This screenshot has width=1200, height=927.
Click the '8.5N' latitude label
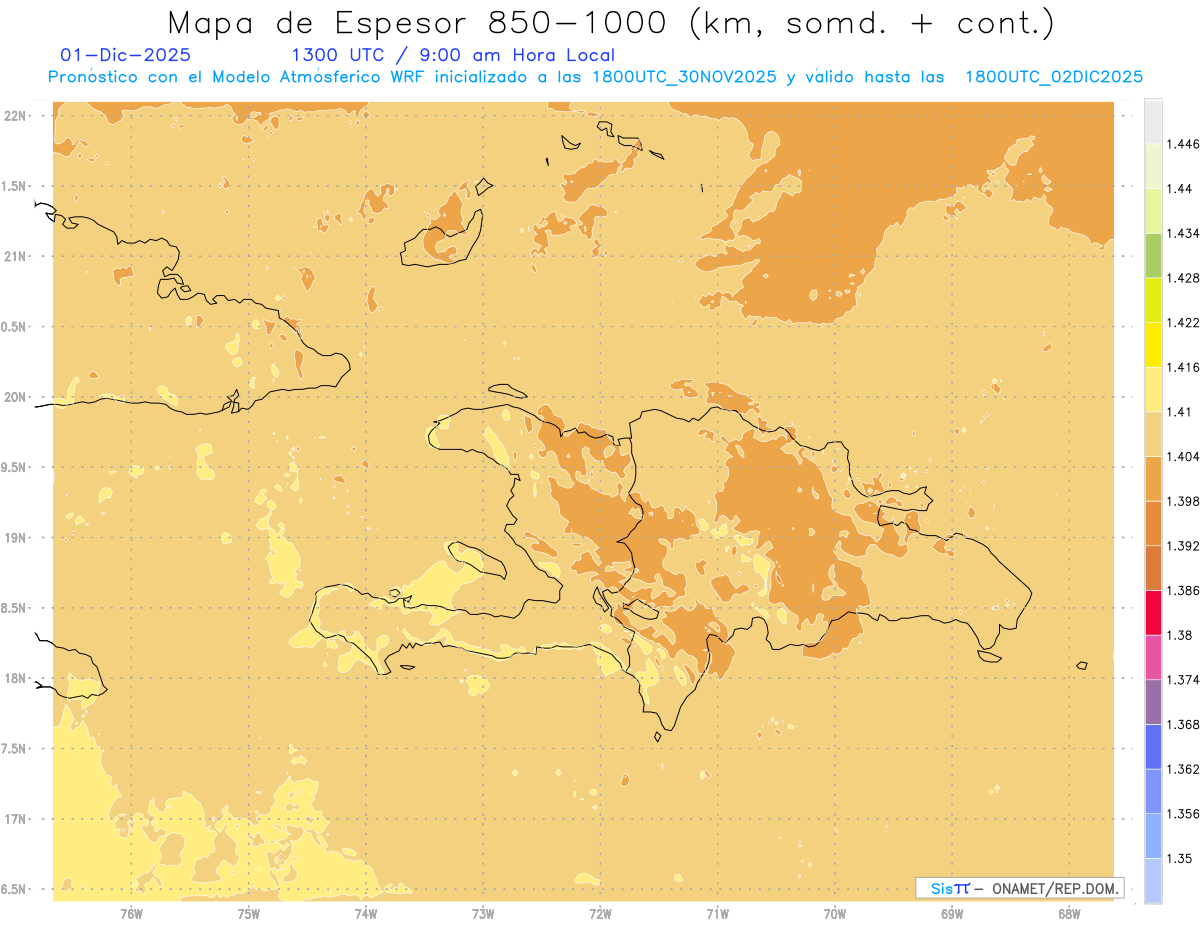click(x=13, y=608)
